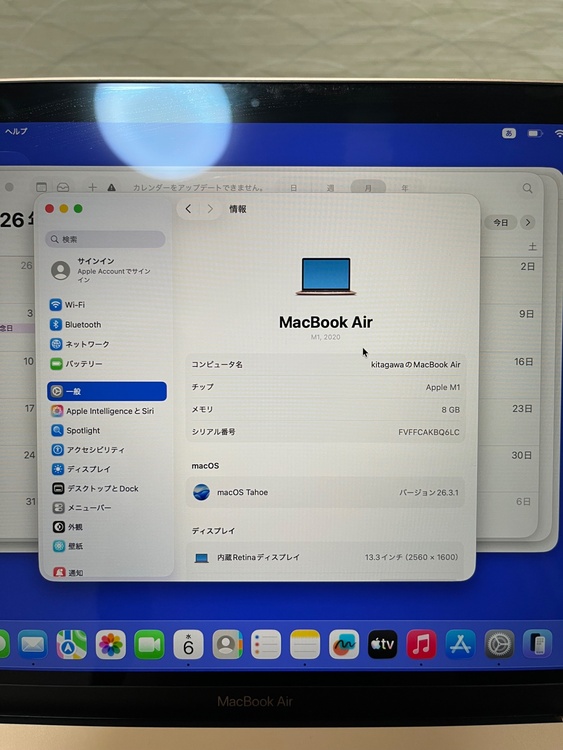This screenshot has height=750, width=563.
Task: Open FaceTime from the Dock
Action: (149, 644)
